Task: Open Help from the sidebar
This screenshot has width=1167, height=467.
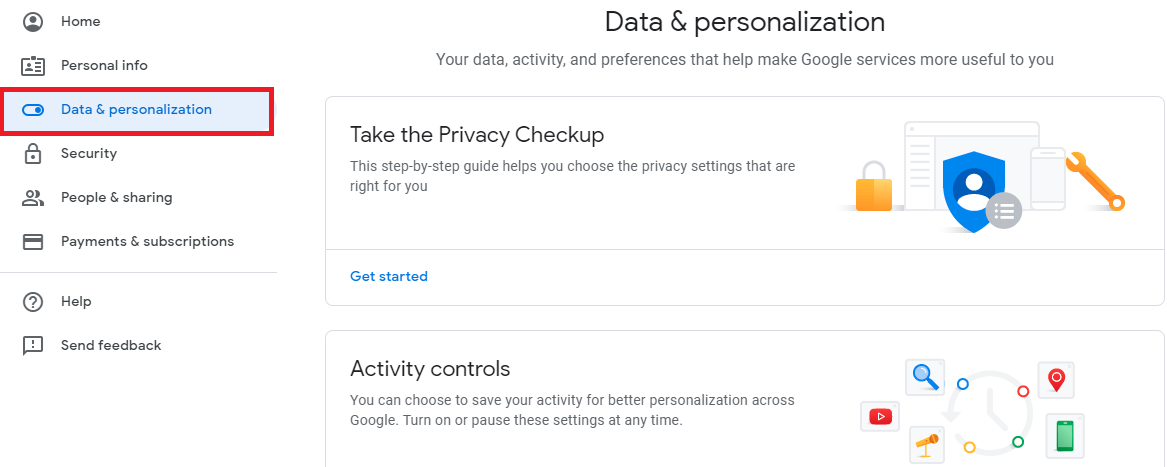Action: [76, 302]
